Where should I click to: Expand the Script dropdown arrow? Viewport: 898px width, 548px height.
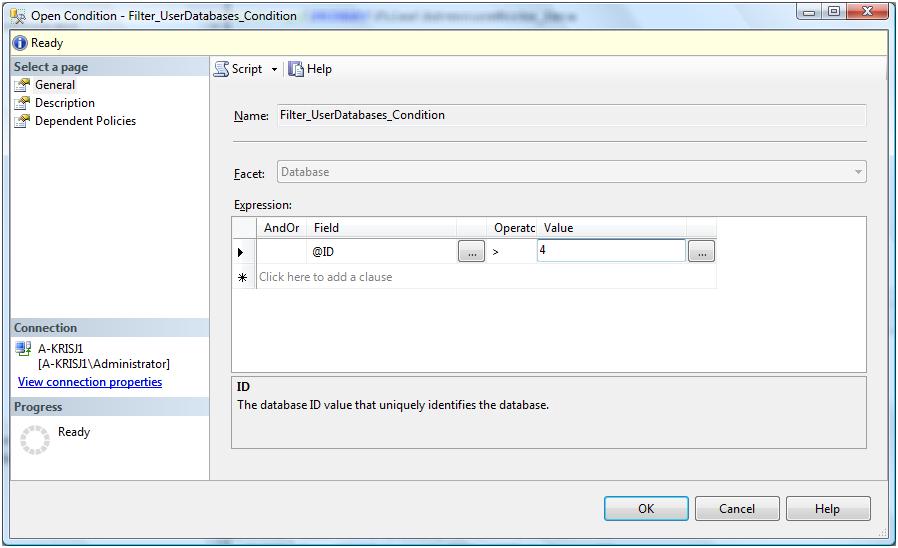[274, 69]
